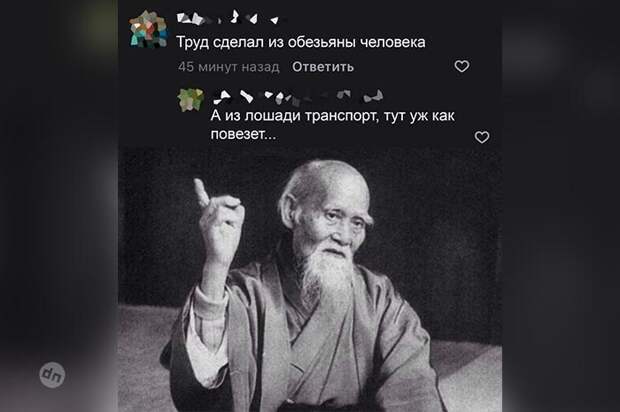Select the text 'Труд сделал из обезьяны человека'

click(x=301, y=42)
